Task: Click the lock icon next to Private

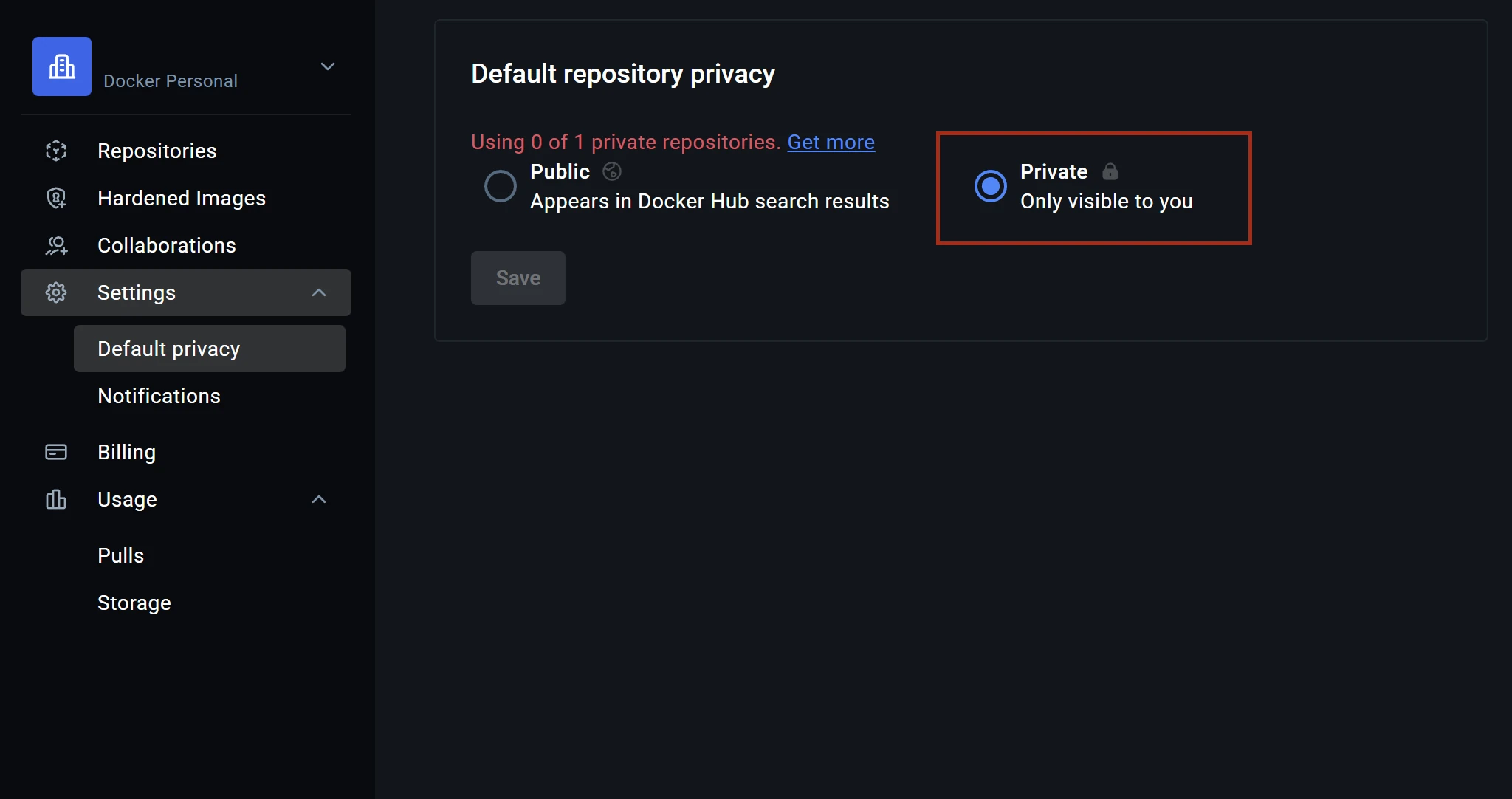Action: click(x=1110, y=171)
